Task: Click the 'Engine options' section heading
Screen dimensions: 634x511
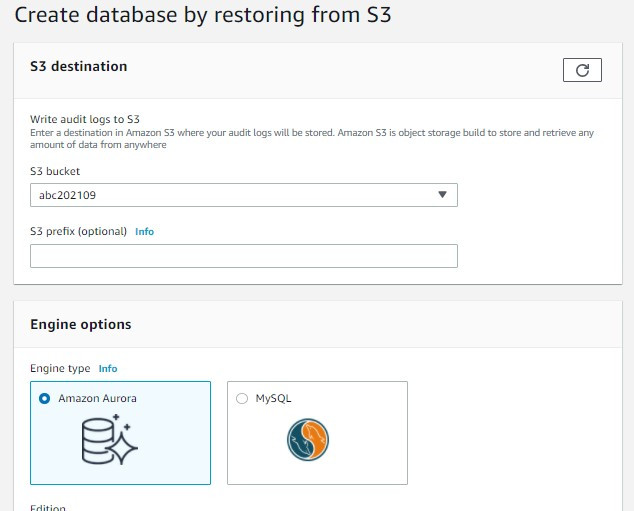Action: (81, 324)
